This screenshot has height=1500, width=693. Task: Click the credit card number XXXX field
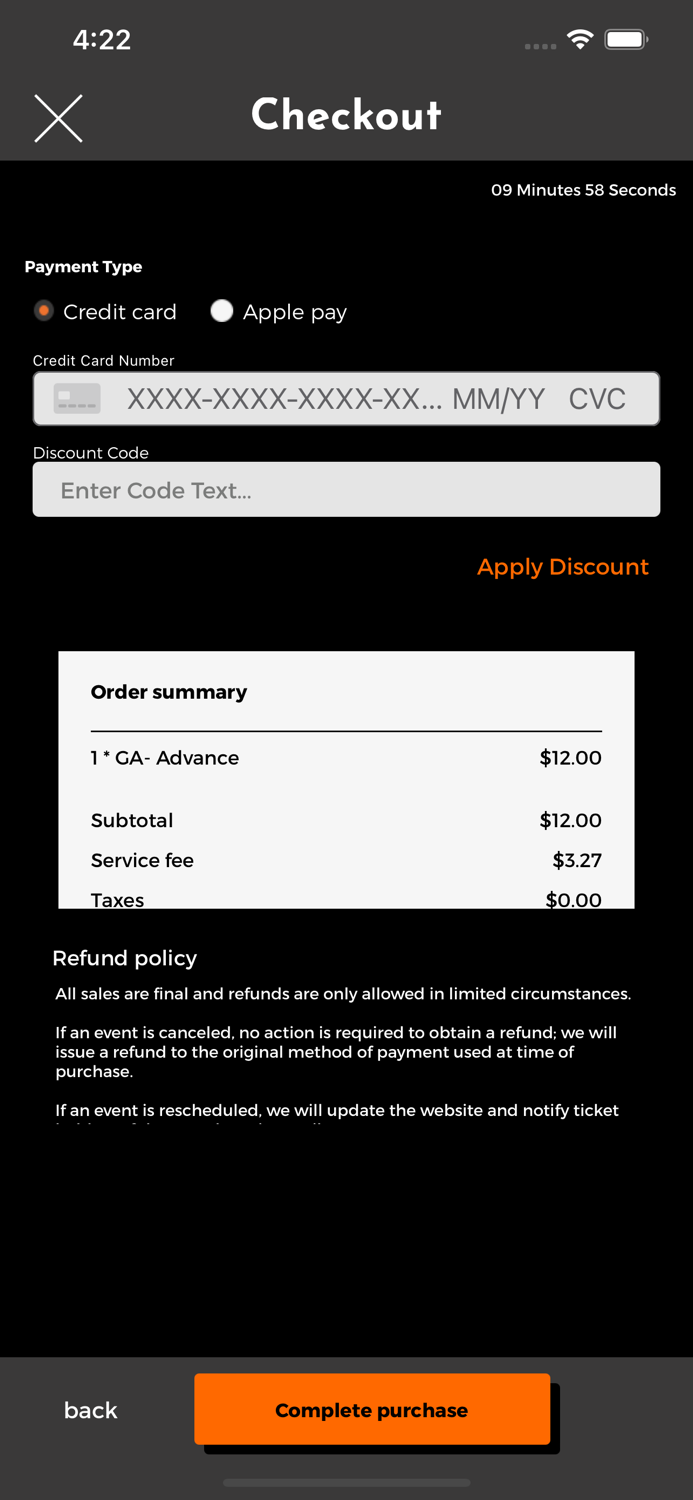point(284,399)
